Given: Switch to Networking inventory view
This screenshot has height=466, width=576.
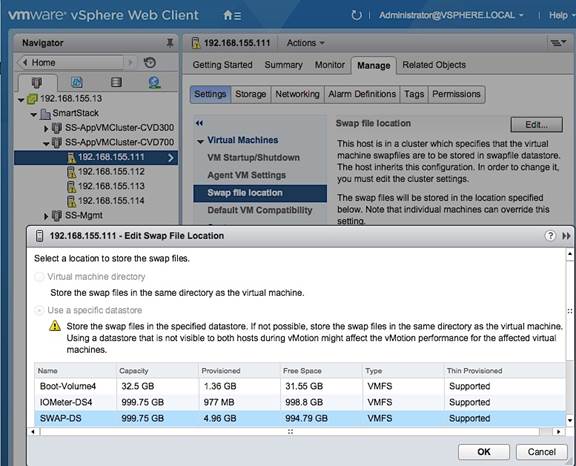Looking at the screenshot, I should (x=154, y=82).
